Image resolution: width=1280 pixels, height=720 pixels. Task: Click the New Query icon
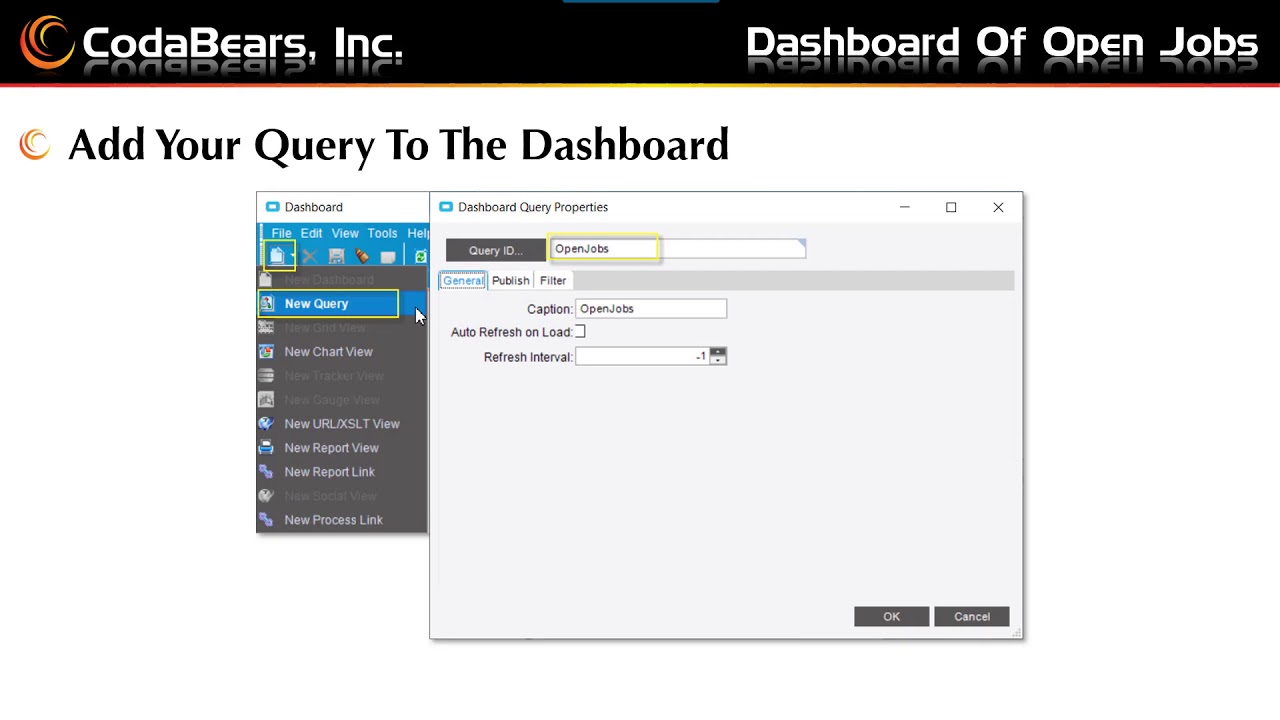point(266,304)
